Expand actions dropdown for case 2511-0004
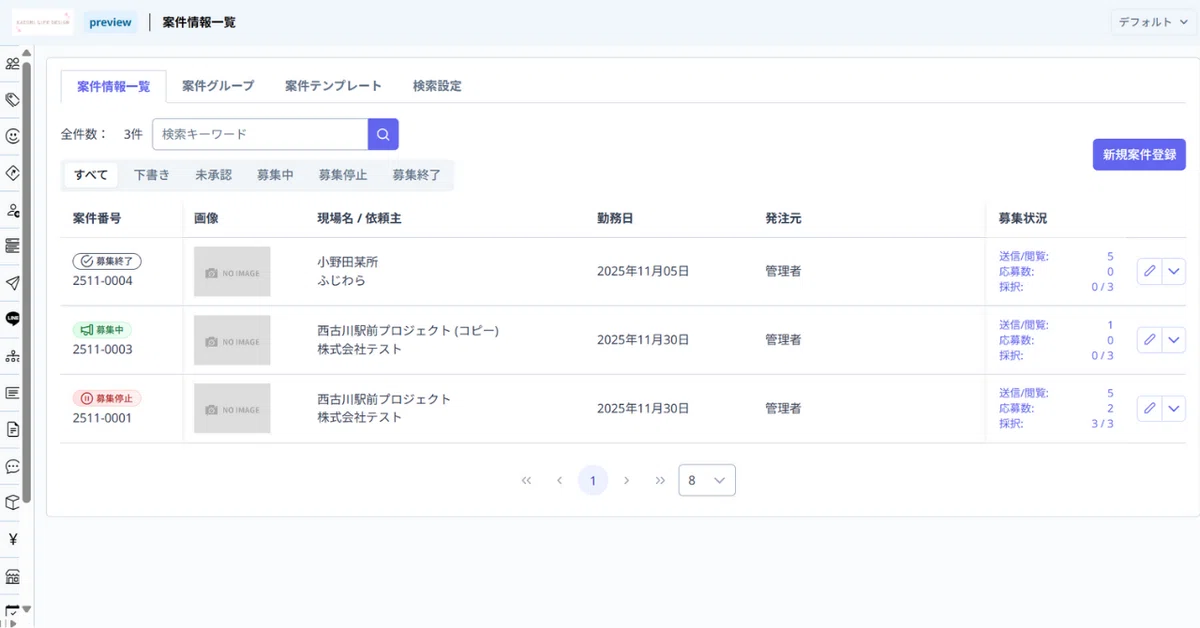 [x=1174, y=271]
